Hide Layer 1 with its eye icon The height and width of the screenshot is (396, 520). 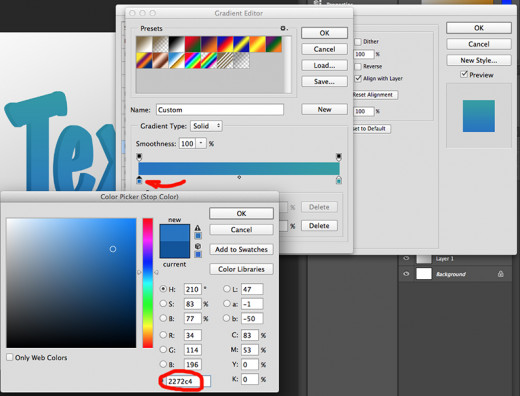pos(406,258)
